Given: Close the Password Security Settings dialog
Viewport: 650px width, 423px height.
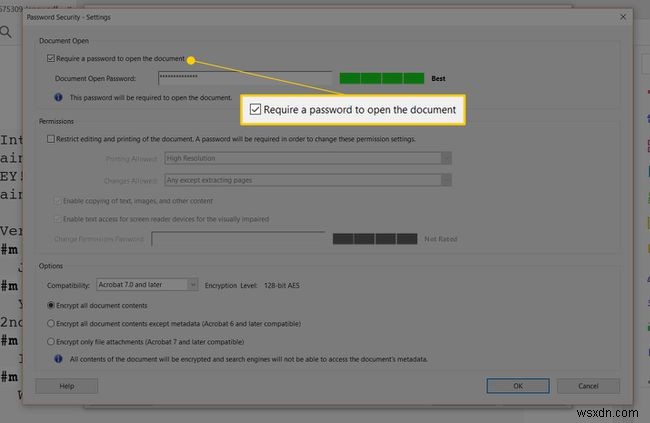Looking at the screenshot, I should tap(623, 17).
